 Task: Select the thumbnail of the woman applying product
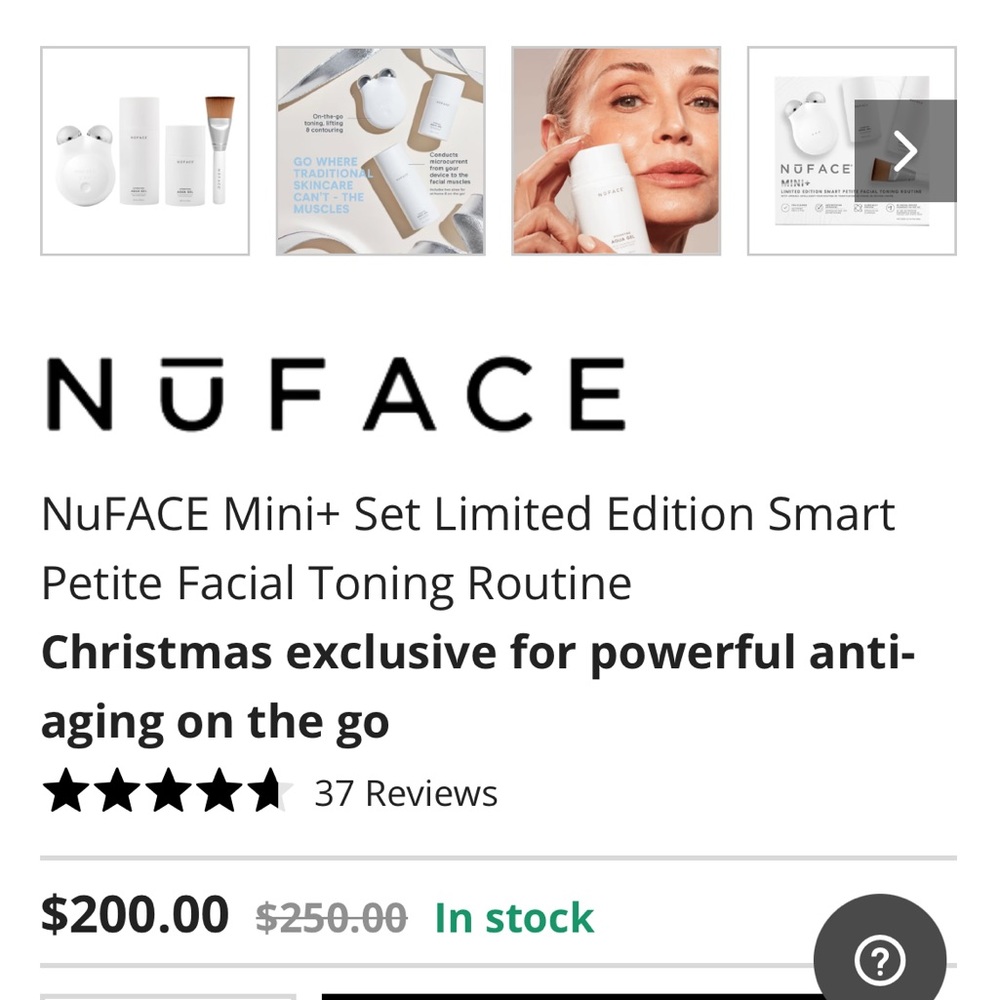(x=614, y=150)
